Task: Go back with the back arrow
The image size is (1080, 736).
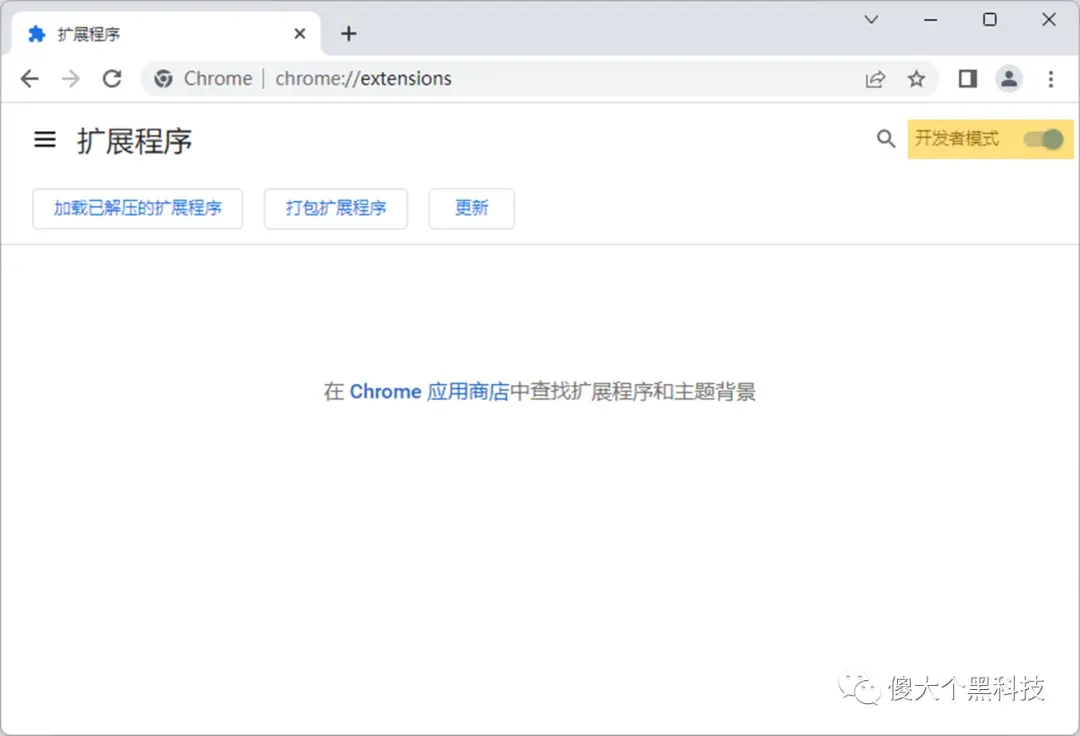Action: [30, 78]
